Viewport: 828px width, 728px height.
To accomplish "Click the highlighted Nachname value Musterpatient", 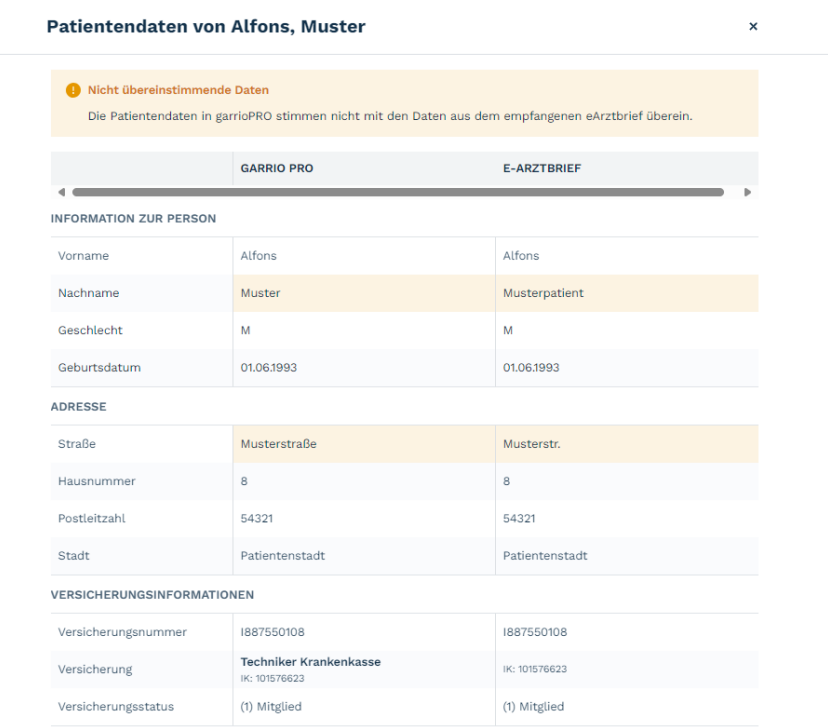I will 543,293.
